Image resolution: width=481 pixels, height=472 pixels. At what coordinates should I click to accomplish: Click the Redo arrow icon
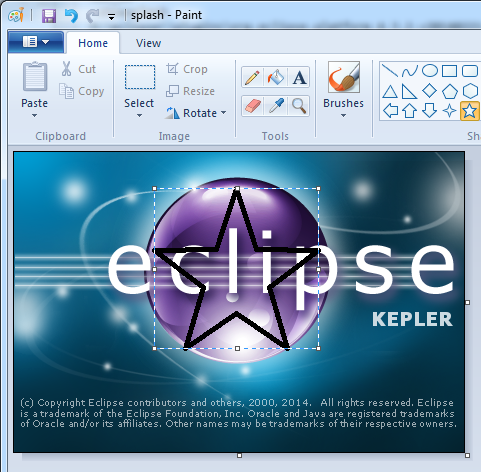coord(92,15)
